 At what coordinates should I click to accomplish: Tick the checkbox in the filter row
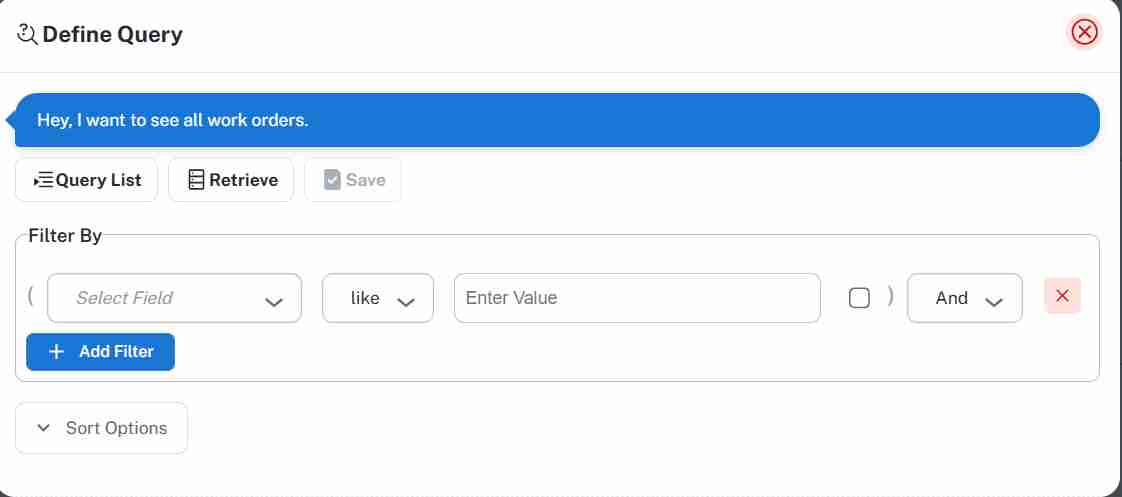pyautogui.click(x=859, y=298)
